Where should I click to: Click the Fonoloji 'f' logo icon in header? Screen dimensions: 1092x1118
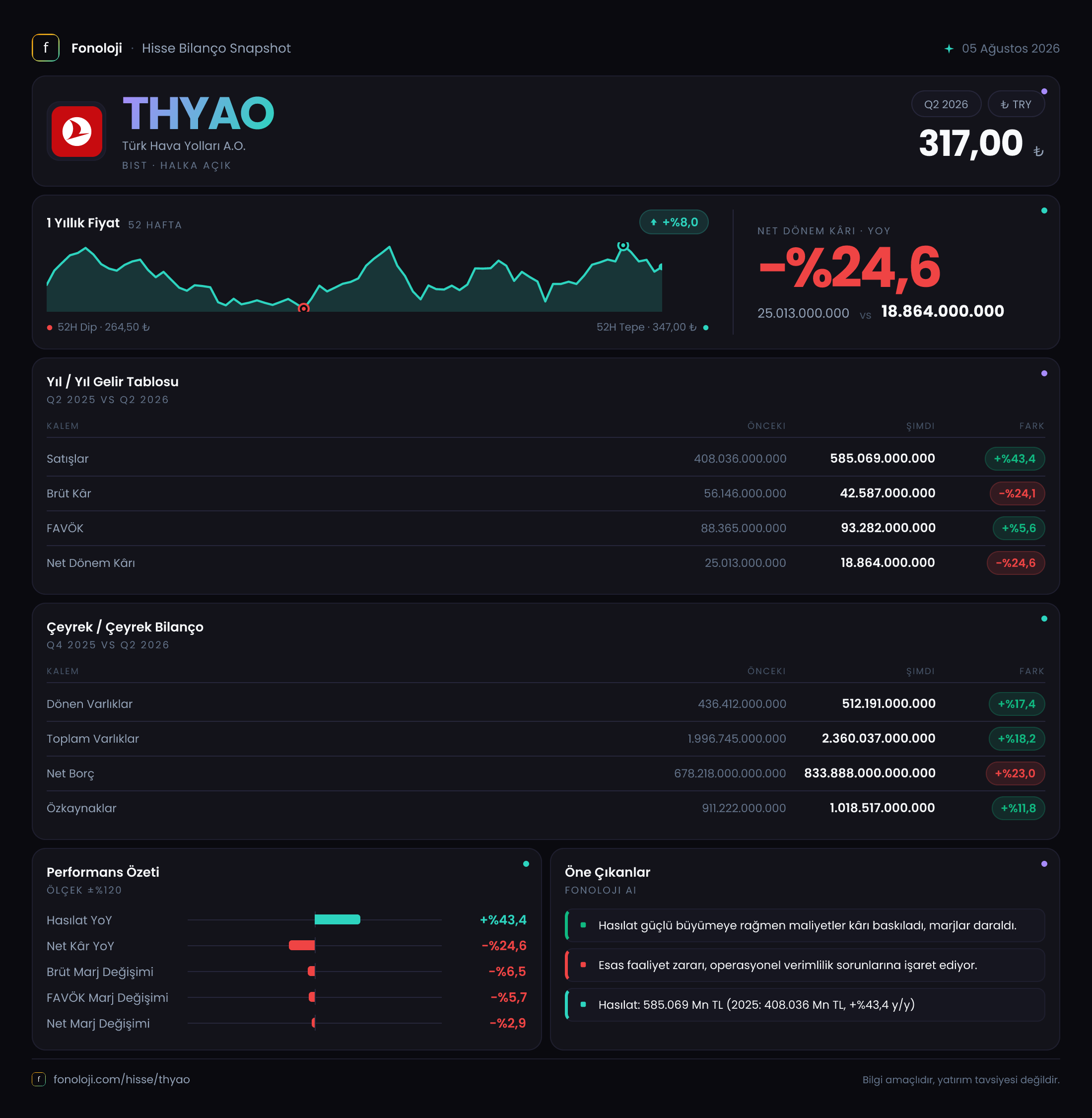coord(45,48)
